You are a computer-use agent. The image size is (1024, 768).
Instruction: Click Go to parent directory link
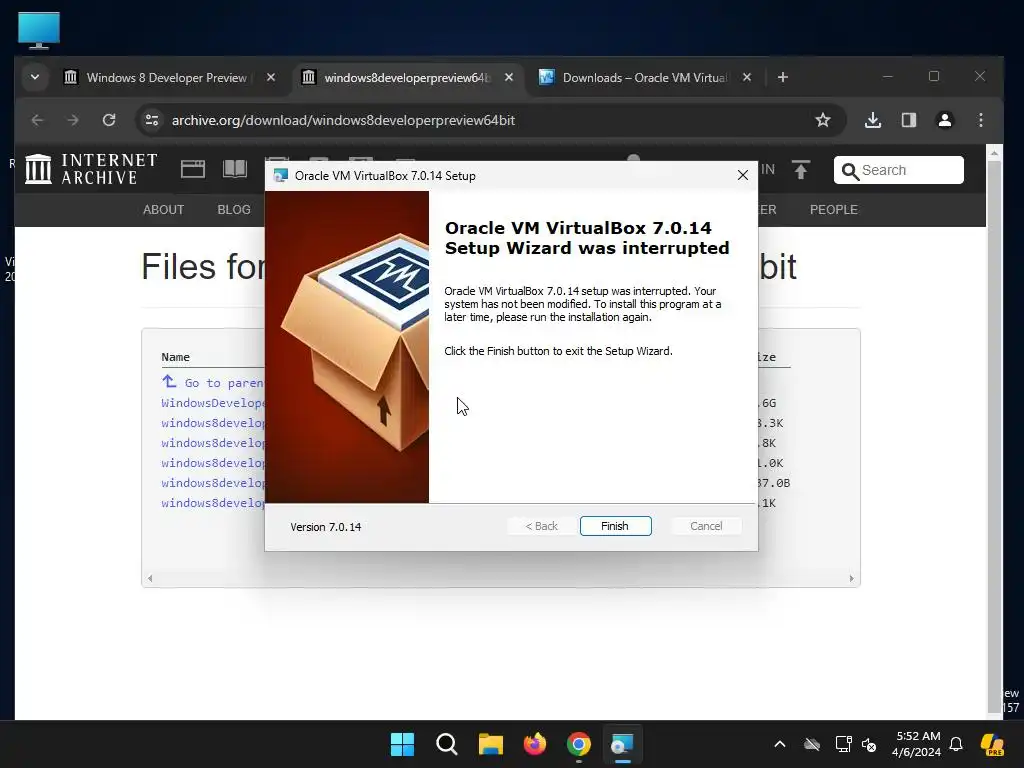213,383
